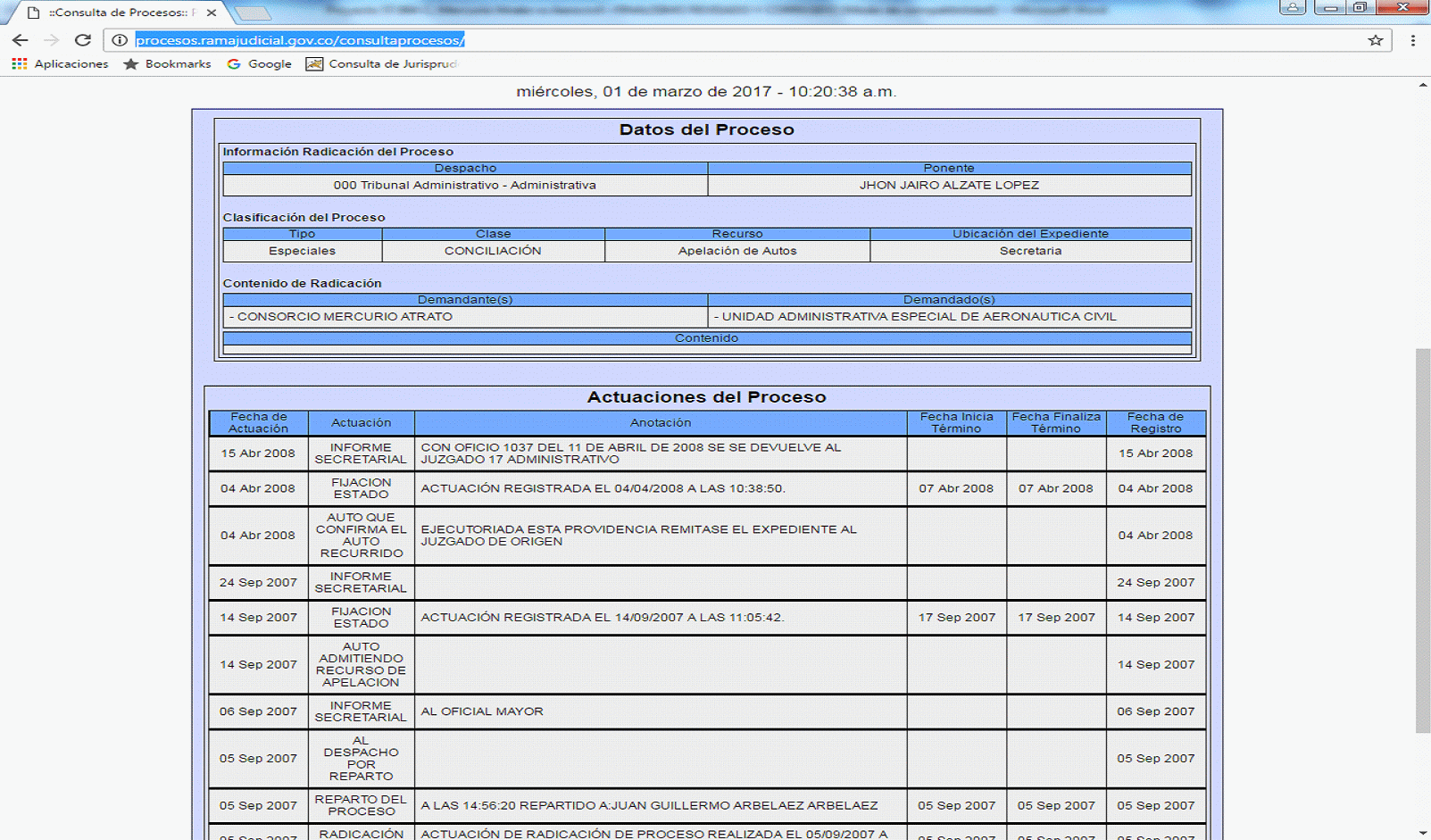Screen dimensions: 1431x840
Task: Open the Bookmarks folder in bookmarks bar
Action: point(167,64)
